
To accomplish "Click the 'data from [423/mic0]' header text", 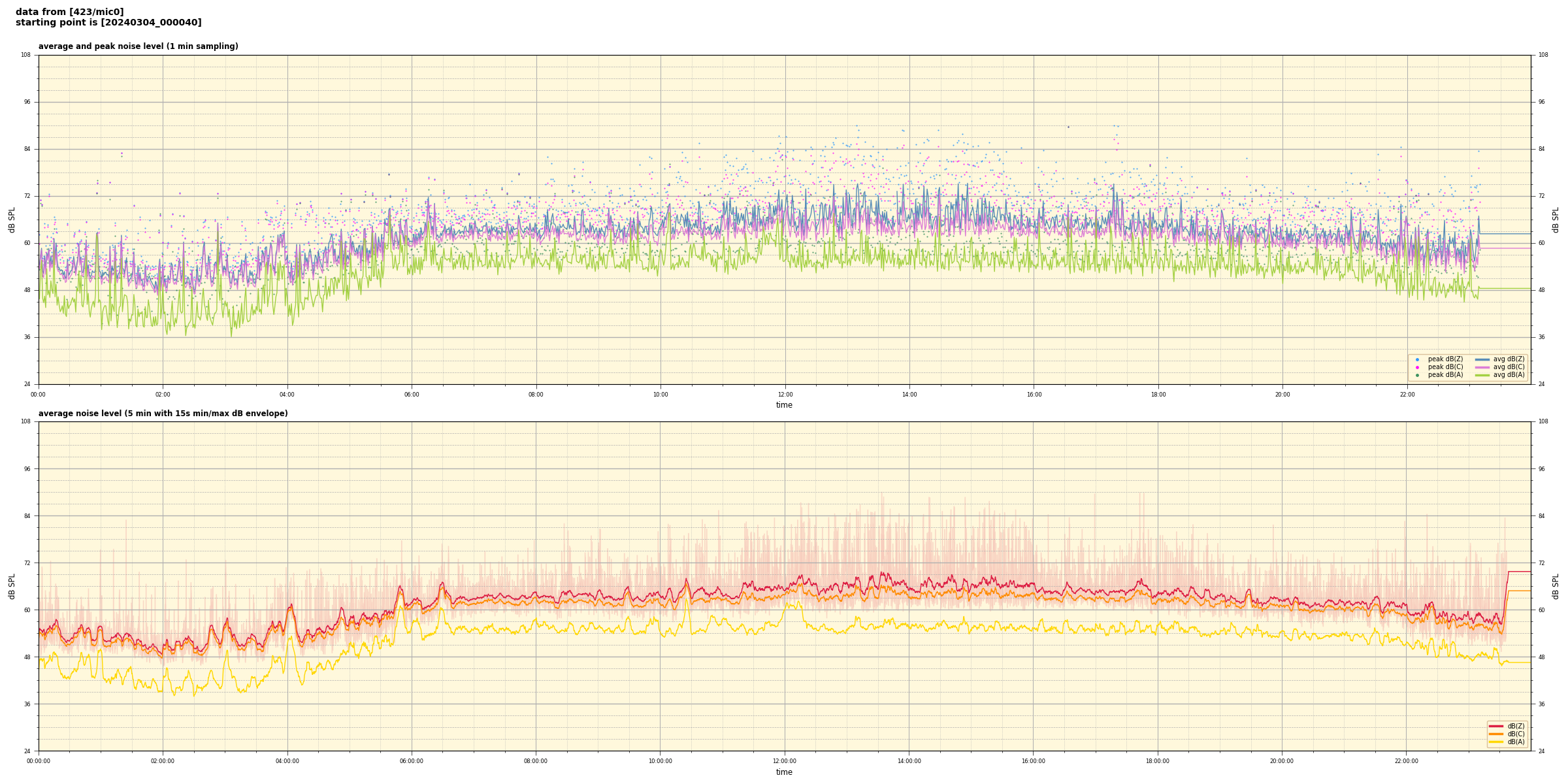I will [x=69, y=12].
